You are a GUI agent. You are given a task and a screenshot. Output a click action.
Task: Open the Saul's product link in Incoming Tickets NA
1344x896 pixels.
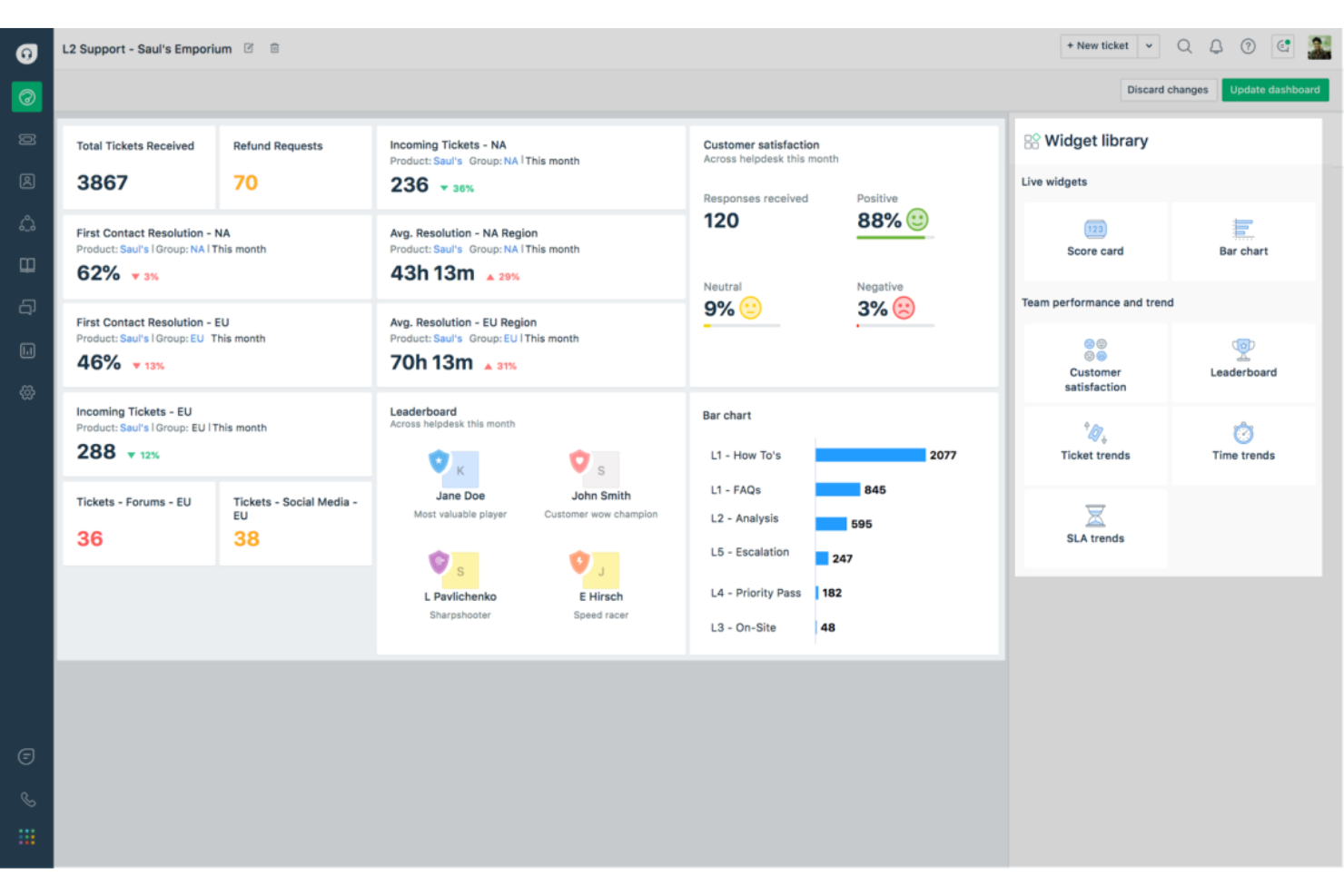[447, 161]
